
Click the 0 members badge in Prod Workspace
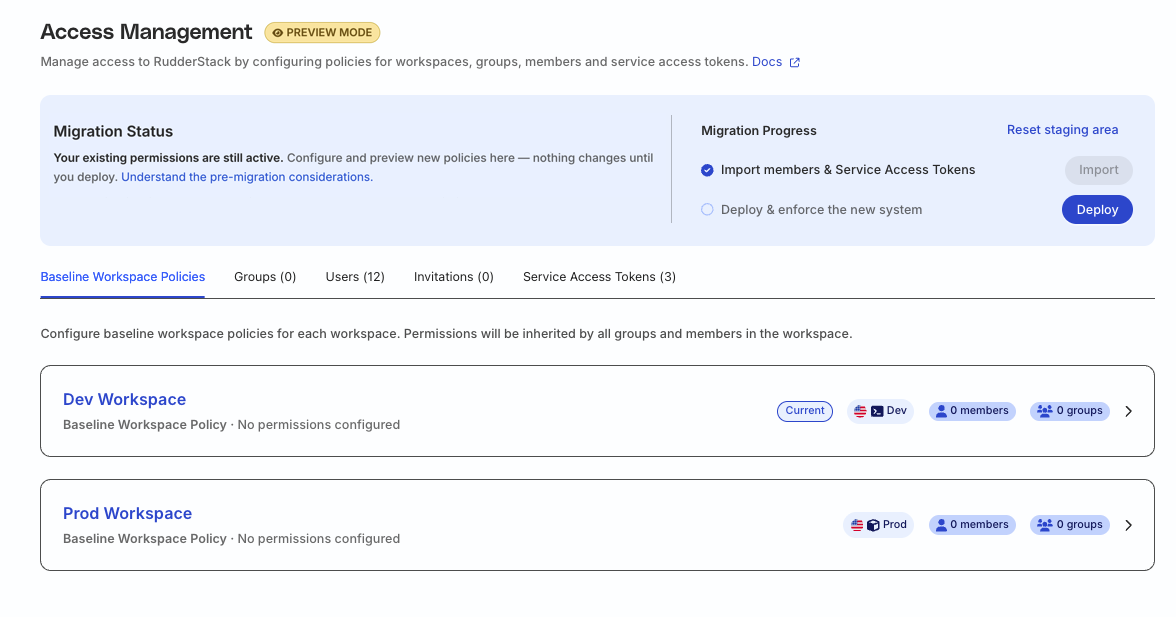972,525
